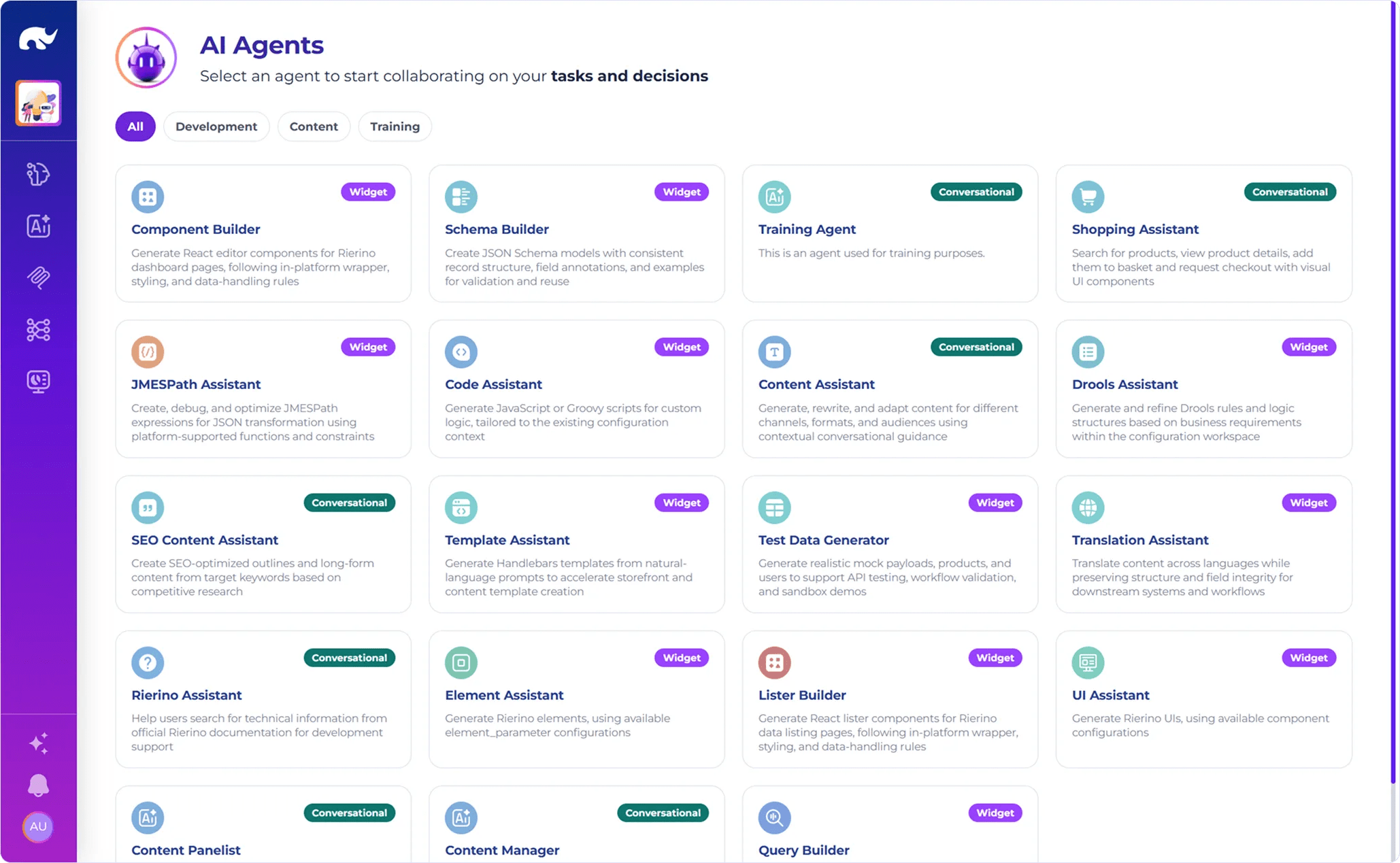Switch to the Development filter tab
Viewport: 1400px width, 863px height.
tap(216, 126)
